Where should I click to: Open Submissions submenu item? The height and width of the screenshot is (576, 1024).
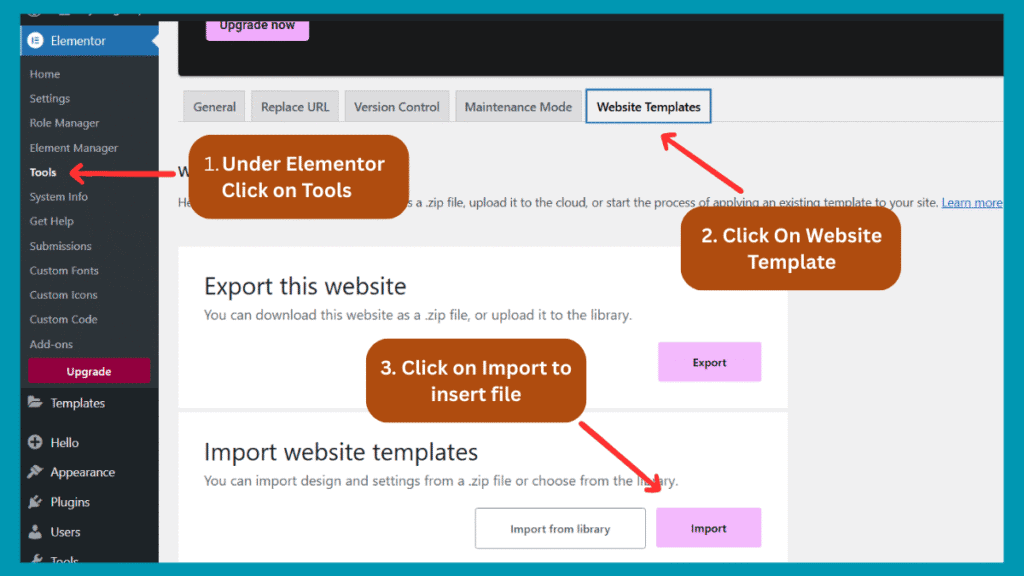[x=60, y=246]
